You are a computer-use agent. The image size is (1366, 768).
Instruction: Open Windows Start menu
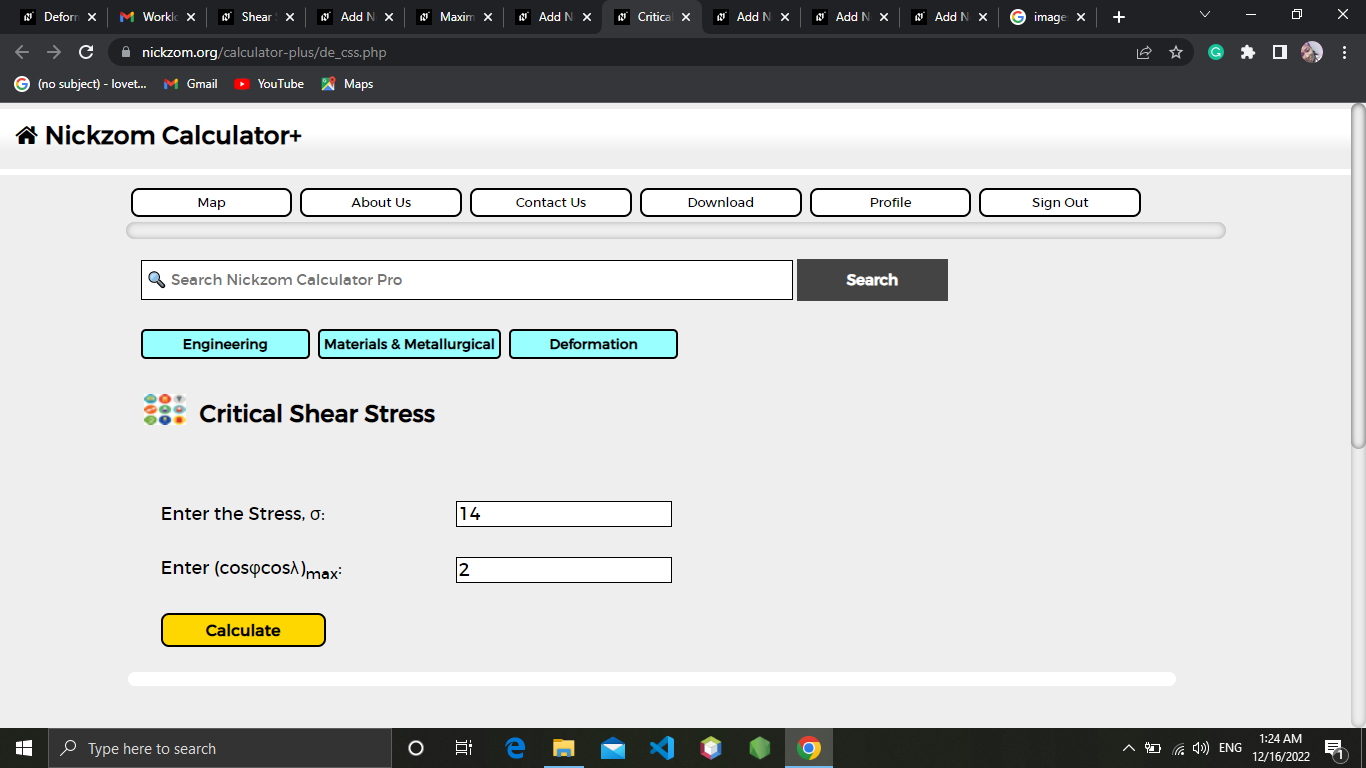[24, 748]
